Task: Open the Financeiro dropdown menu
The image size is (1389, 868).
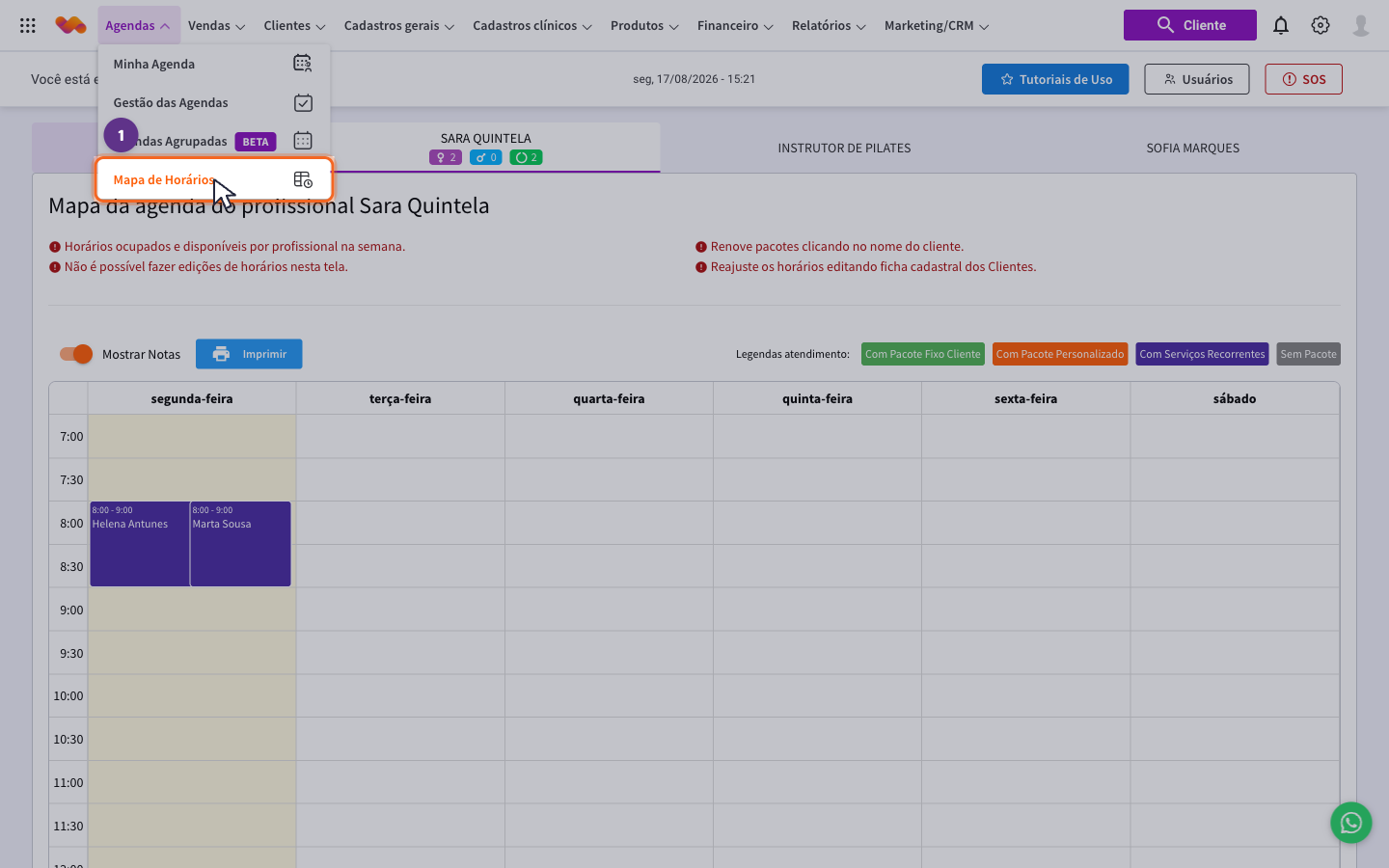Action: 735,26
